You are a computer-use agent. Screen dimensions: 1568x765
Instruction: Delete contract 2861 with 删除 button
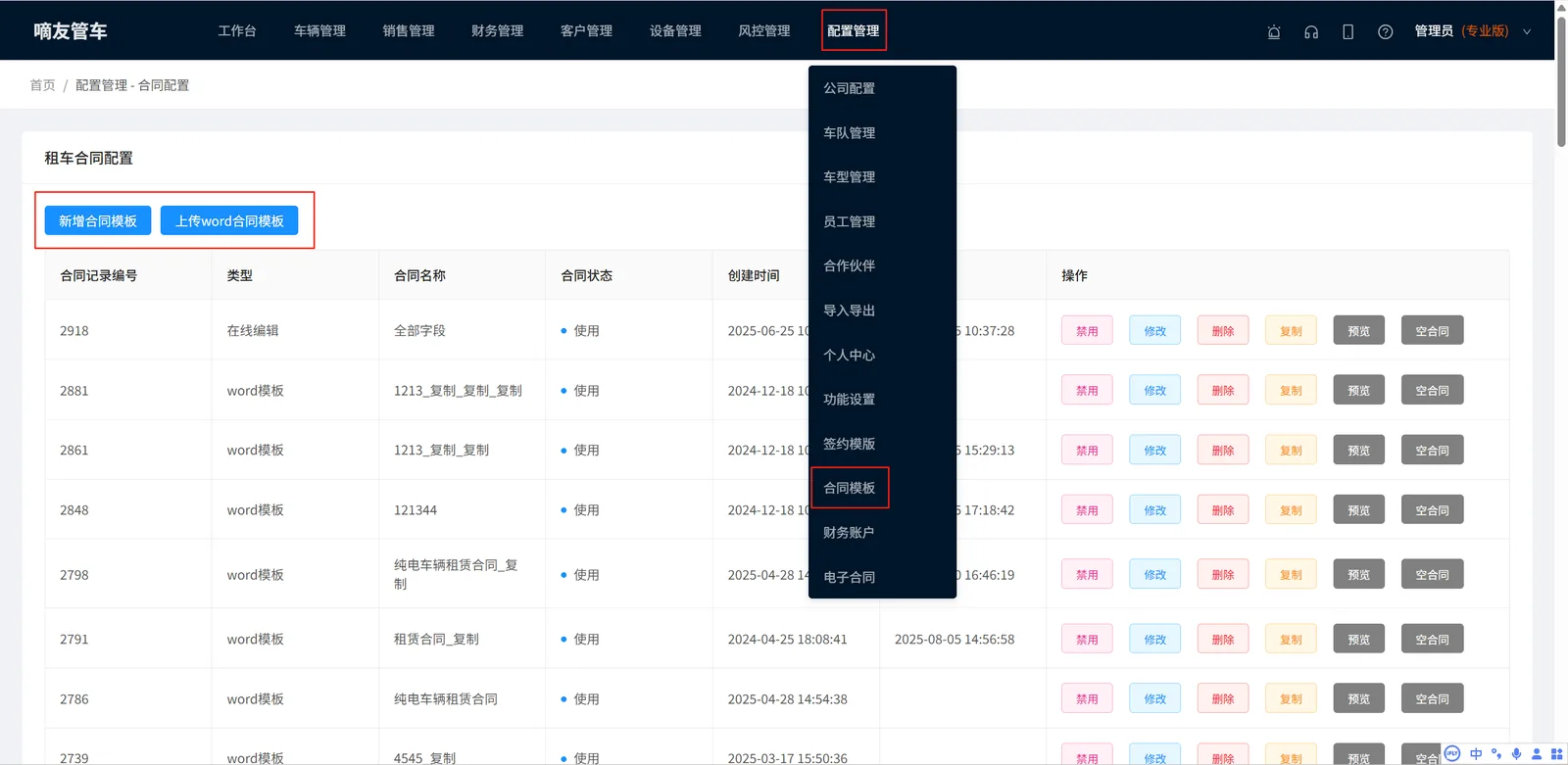(1223, 451)
